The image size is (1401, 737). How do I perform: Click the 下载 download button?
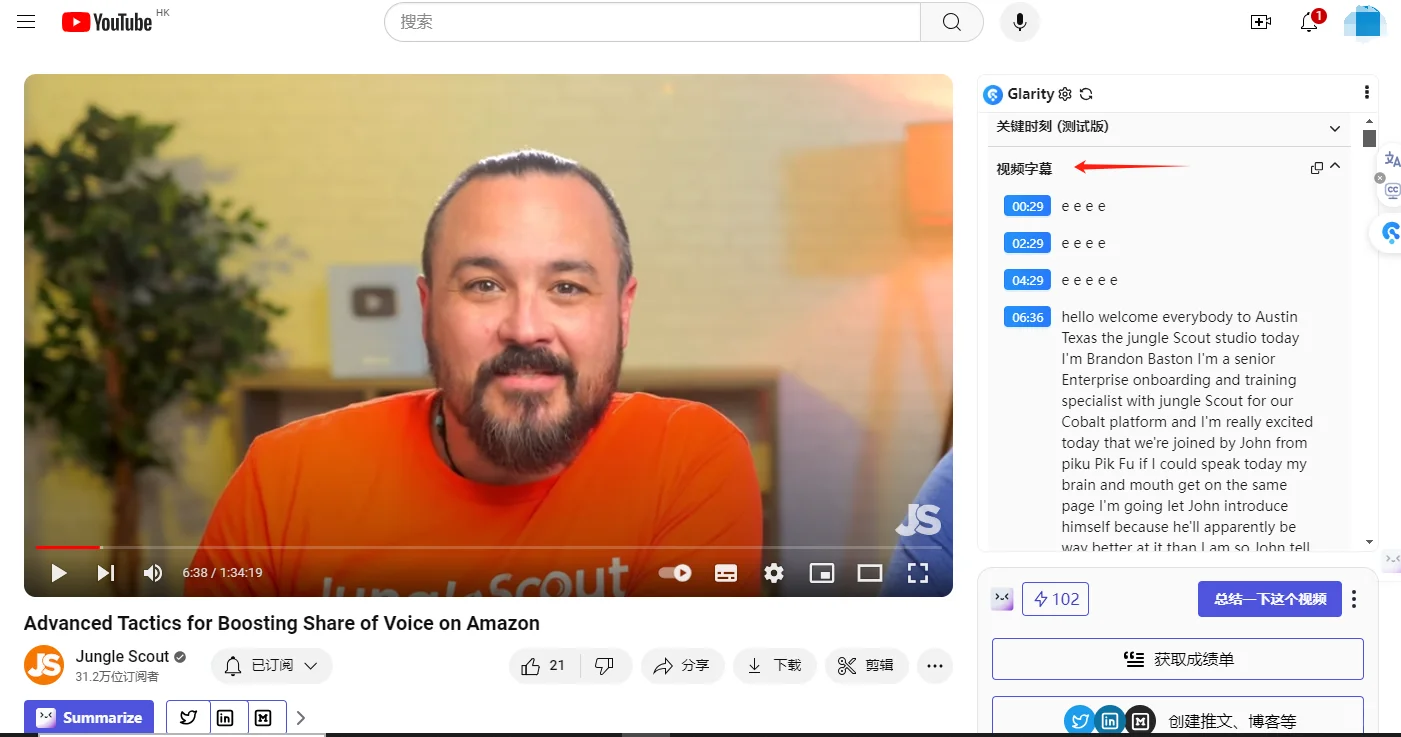[775, 665]
